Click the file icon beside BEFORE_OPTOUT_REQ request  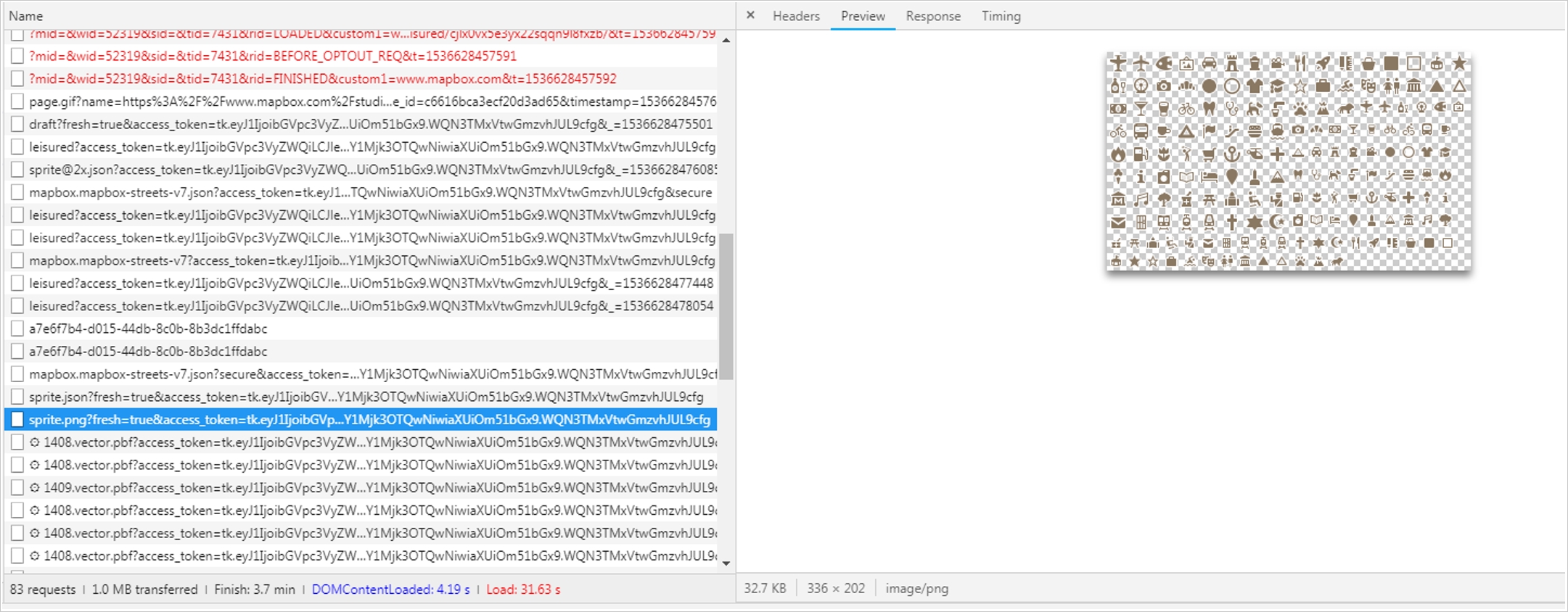click(17, 56)
